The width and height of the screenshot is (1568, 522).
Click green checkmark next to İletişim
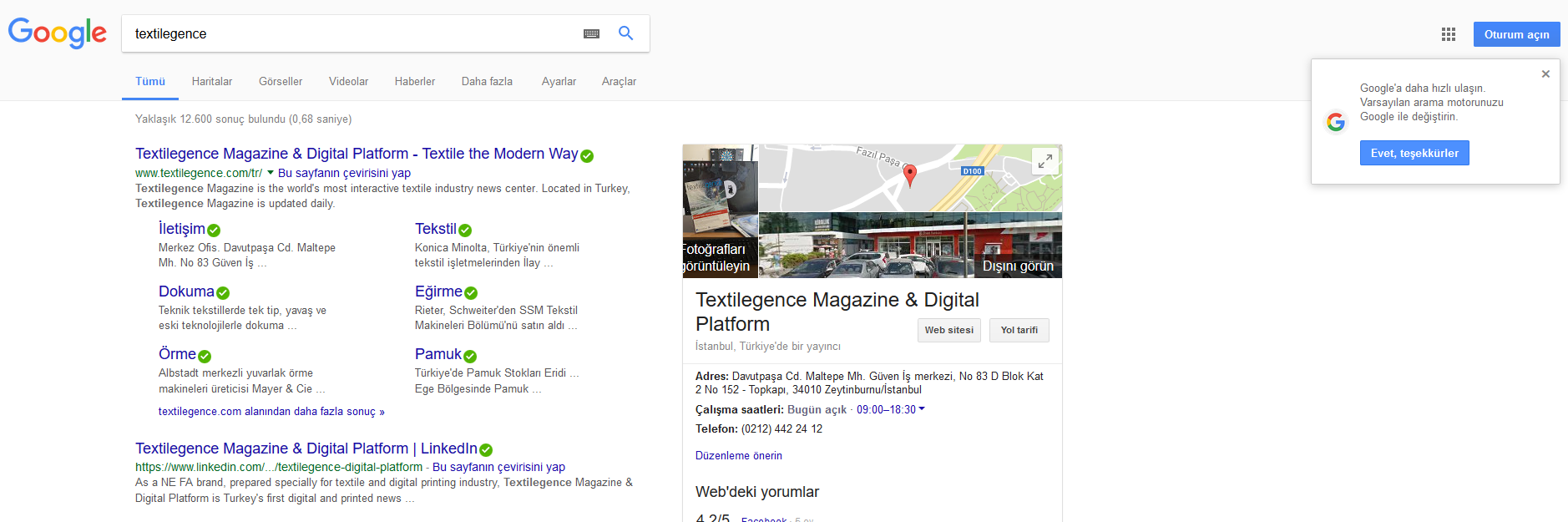pos(214,231)
